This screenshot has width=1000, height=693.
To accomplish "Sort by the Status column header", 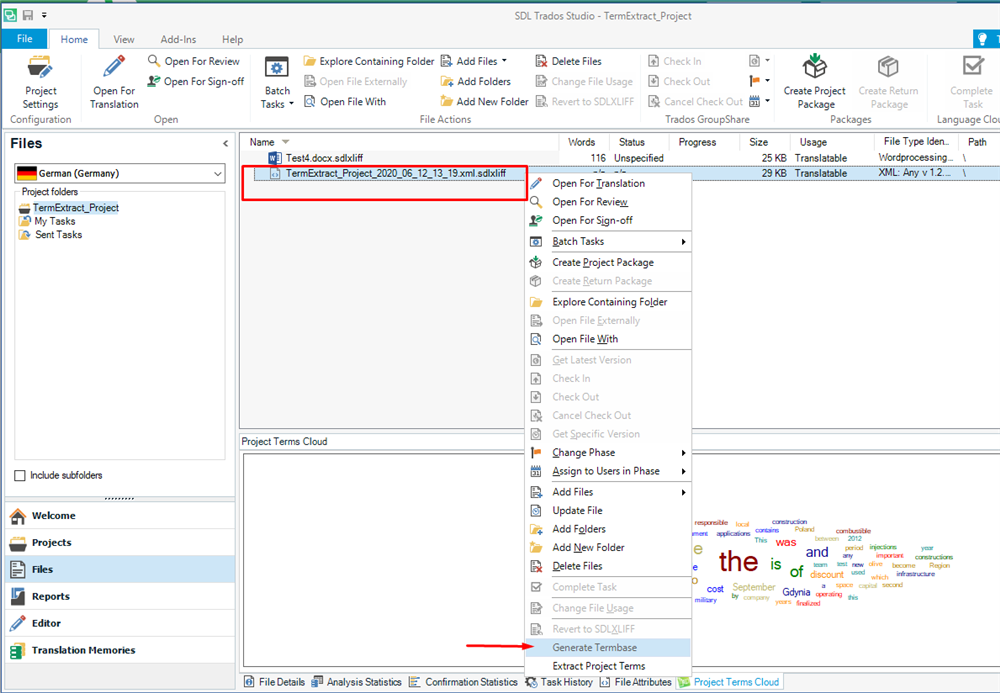I will click(631, 142).
